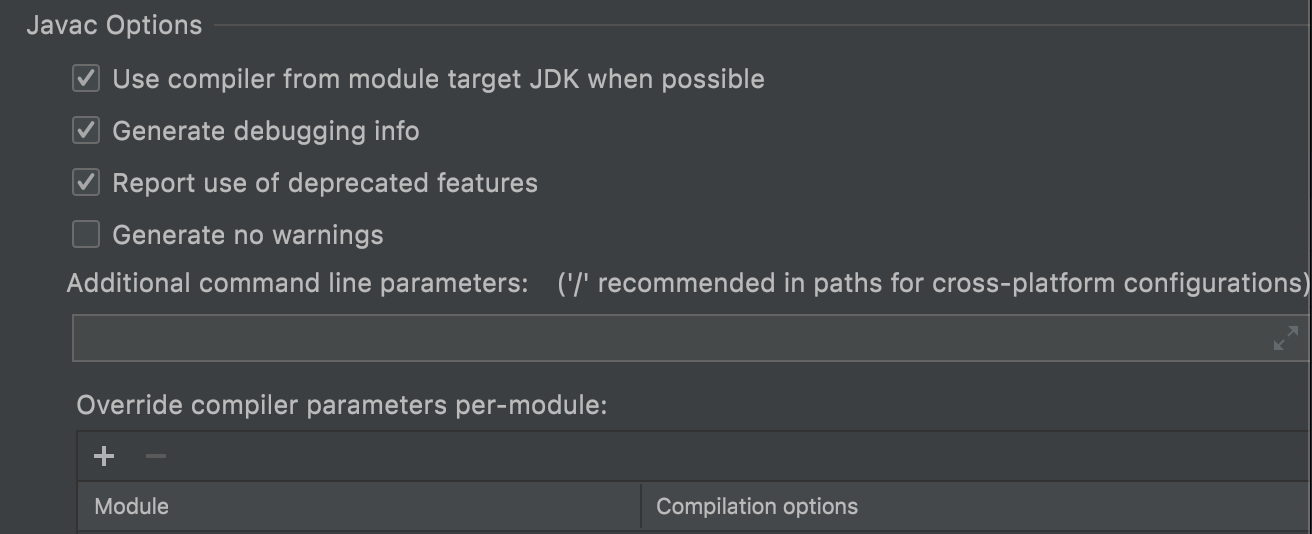The height and width of the screenshot is (534, 1312).
Task: Sort table by the Module column header
Action: coord(359,506)
